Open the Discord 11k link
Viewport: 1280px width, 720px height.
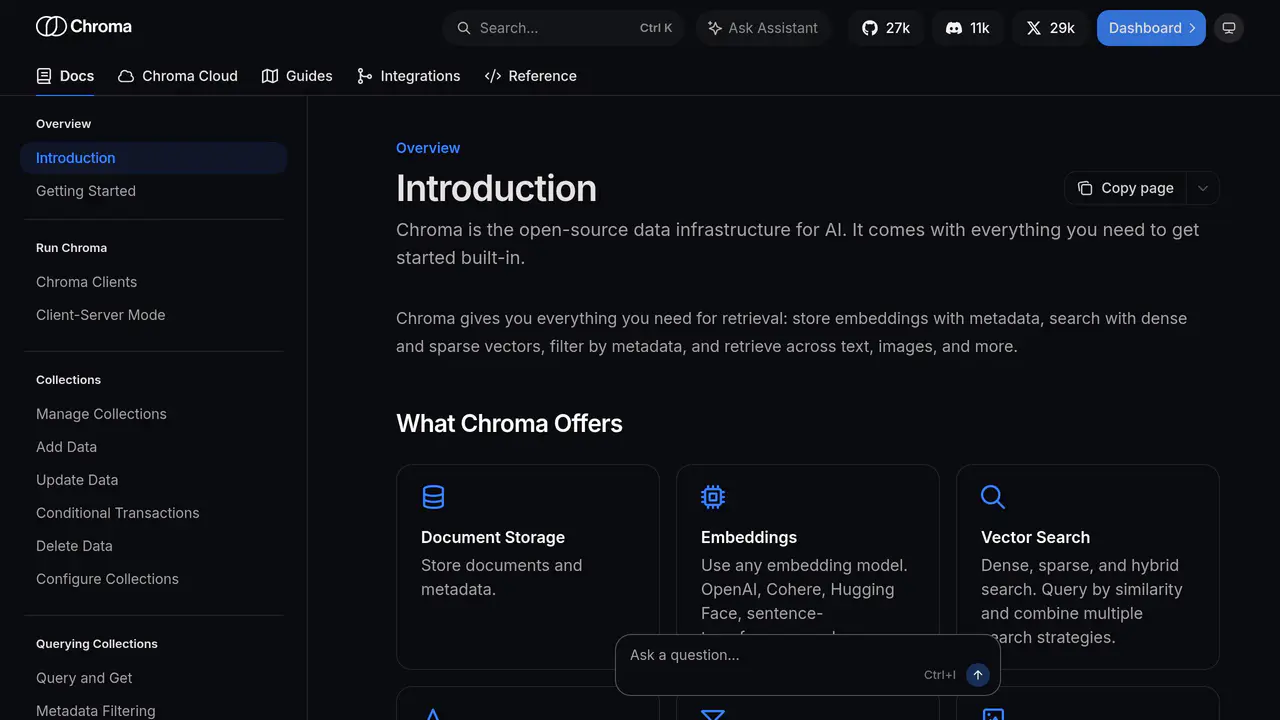click(x=968, y=28)
